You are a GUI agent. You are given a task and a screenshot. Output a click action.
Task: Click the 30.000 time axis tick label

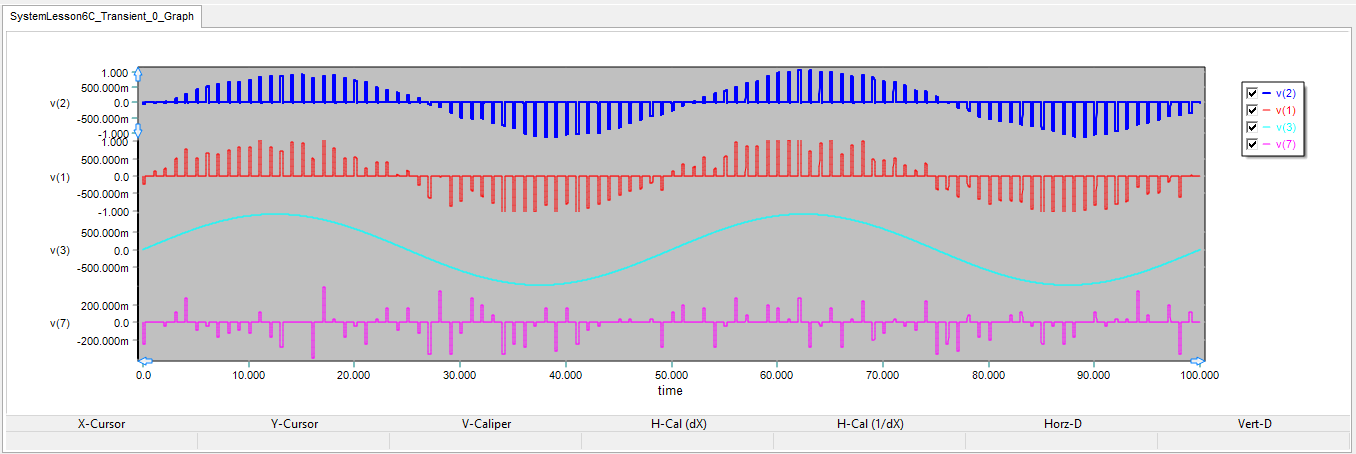point(460,376)
